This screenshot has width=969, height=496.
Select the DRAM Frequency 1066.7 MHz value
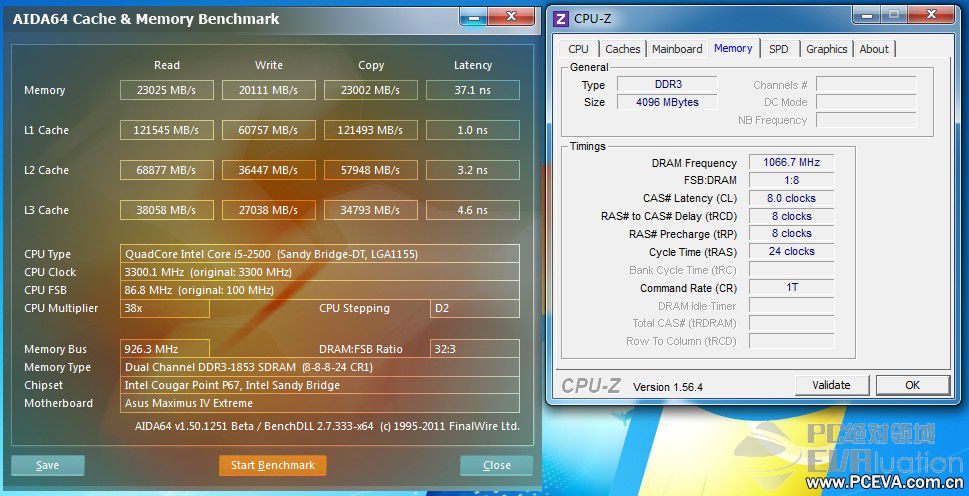790,163
